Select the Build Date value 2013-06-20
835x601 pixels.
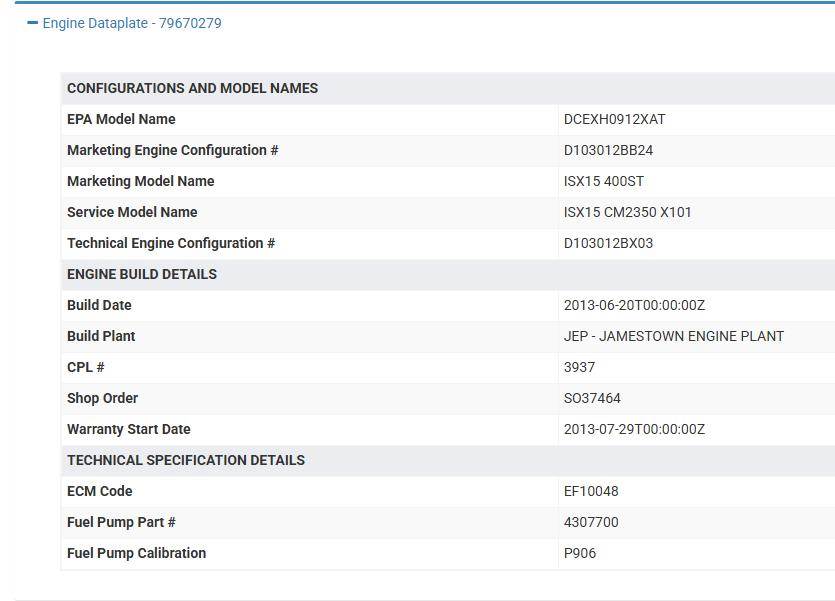(x=634, y=305)
